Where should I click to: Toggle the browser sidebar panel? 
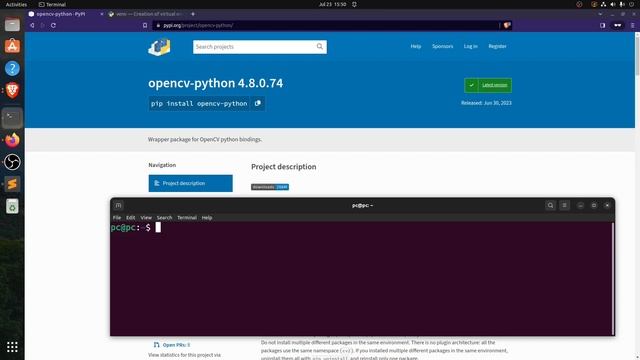pos(603,25)
